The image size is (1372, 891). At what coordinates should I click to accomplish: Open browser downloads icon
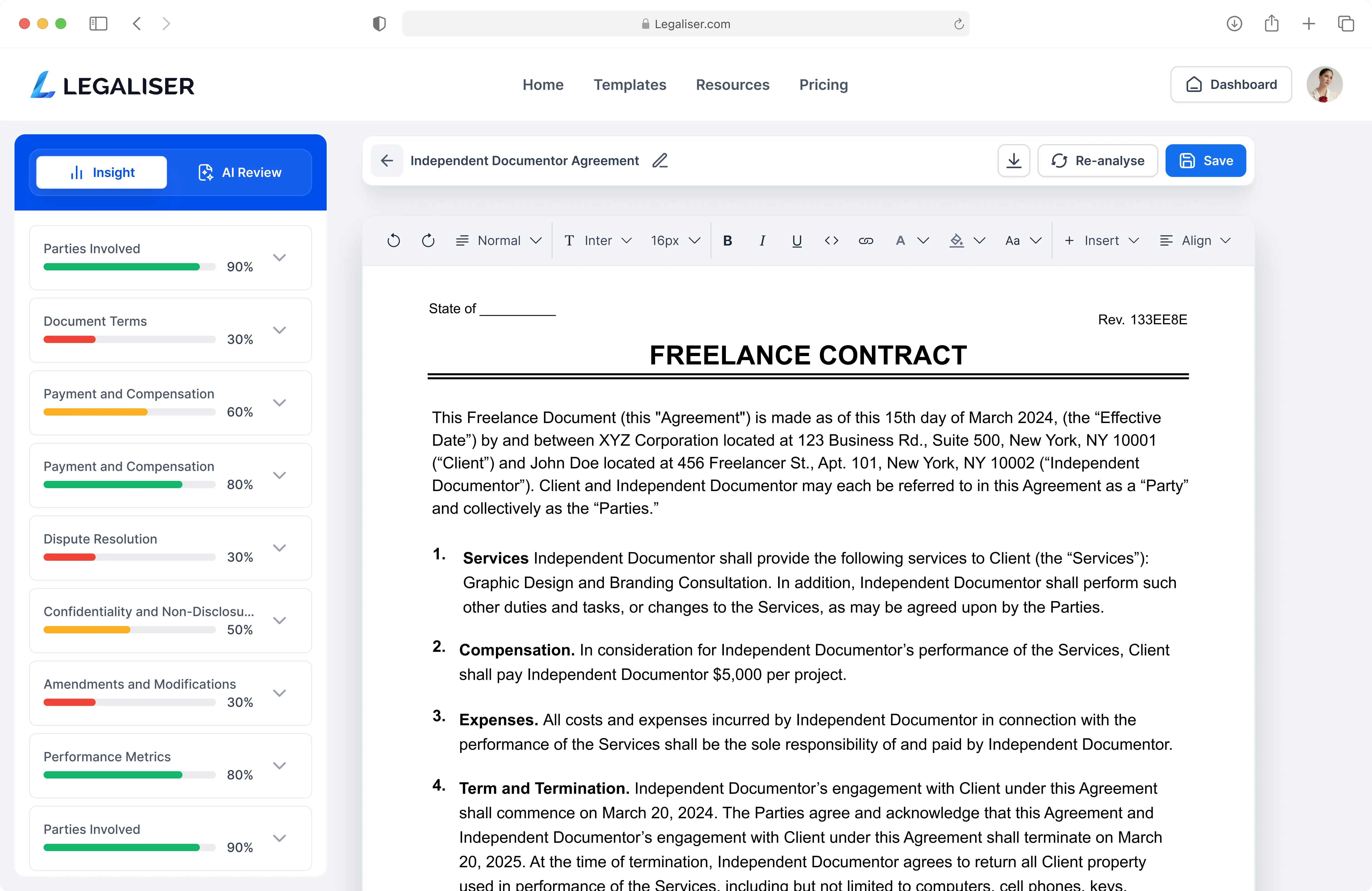1234,24
